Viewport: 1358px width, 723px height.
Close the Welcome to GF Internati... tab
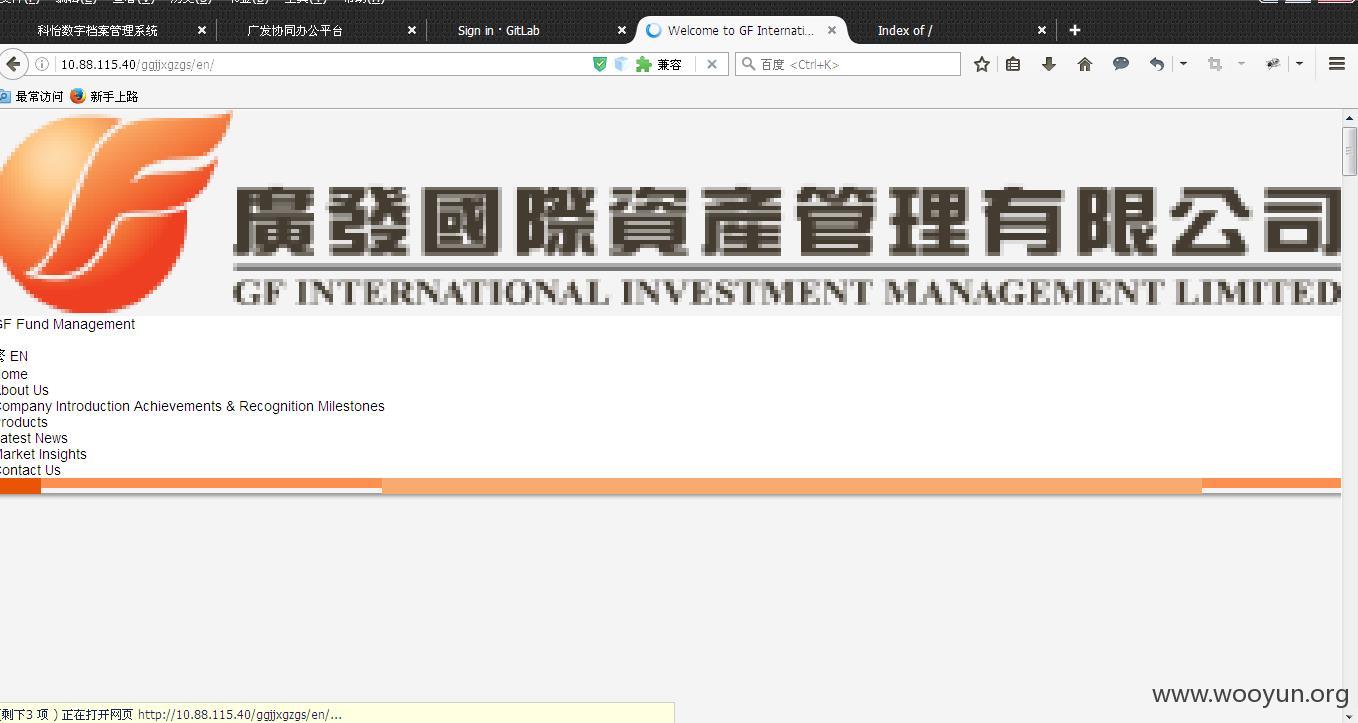point(832,31)
